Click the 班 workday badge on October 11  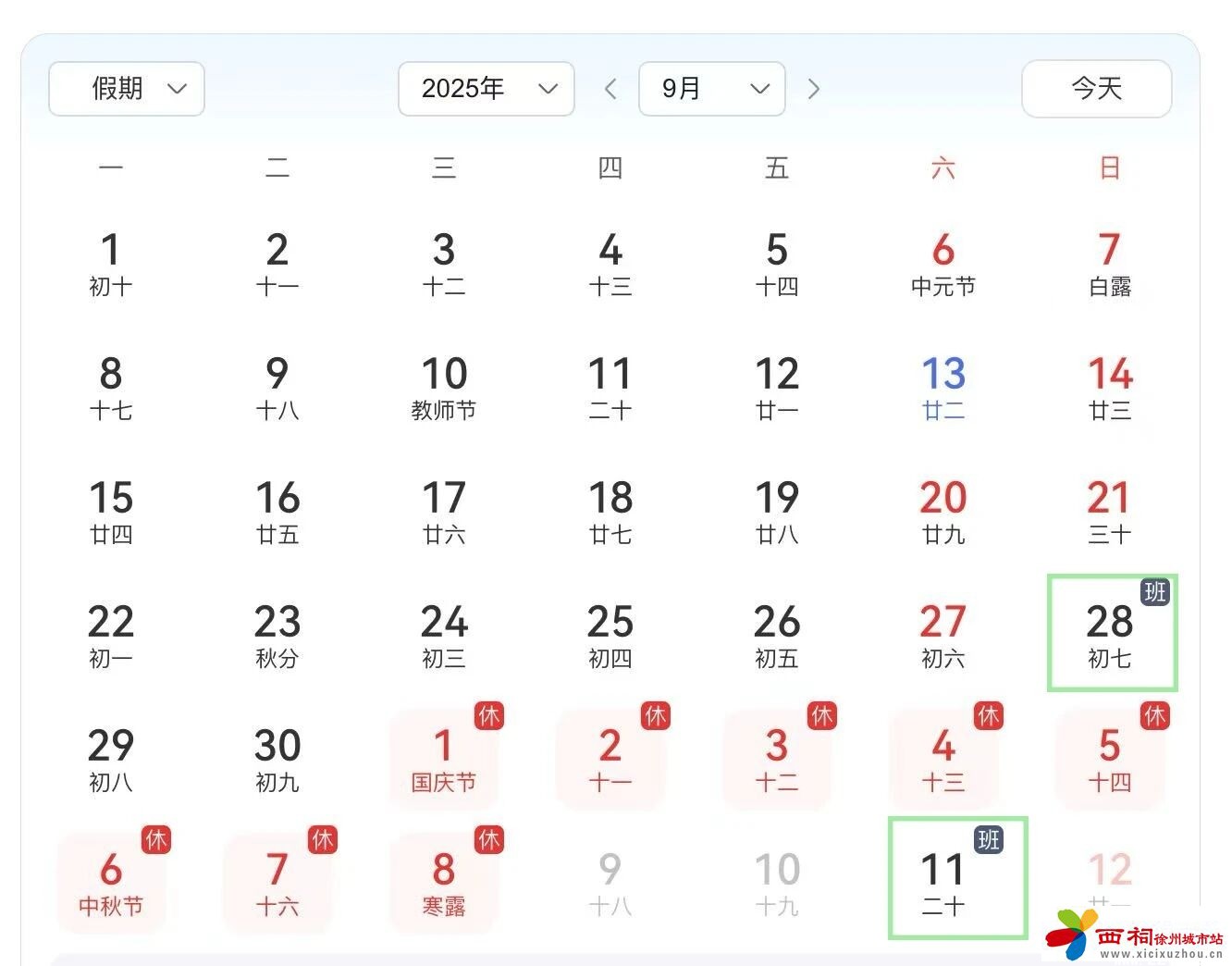[x=988, y=841]
